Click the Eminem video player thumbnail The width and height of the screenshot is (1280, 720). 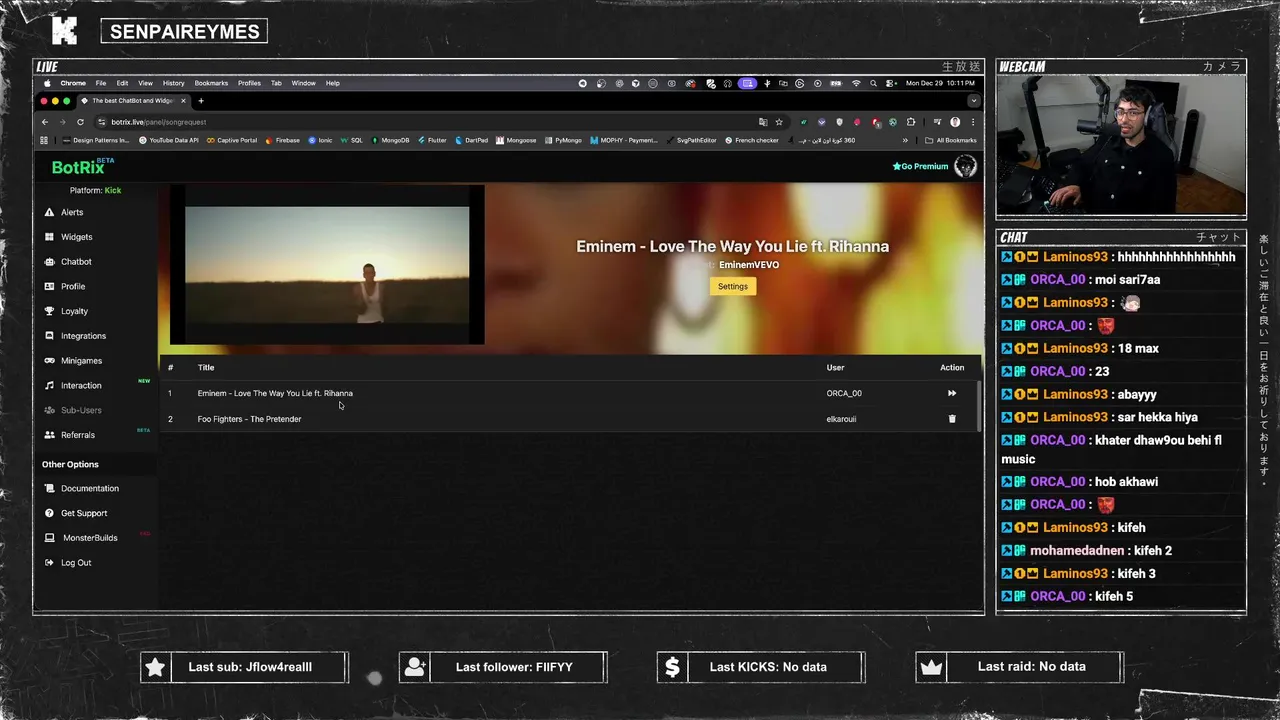point(327,264)
